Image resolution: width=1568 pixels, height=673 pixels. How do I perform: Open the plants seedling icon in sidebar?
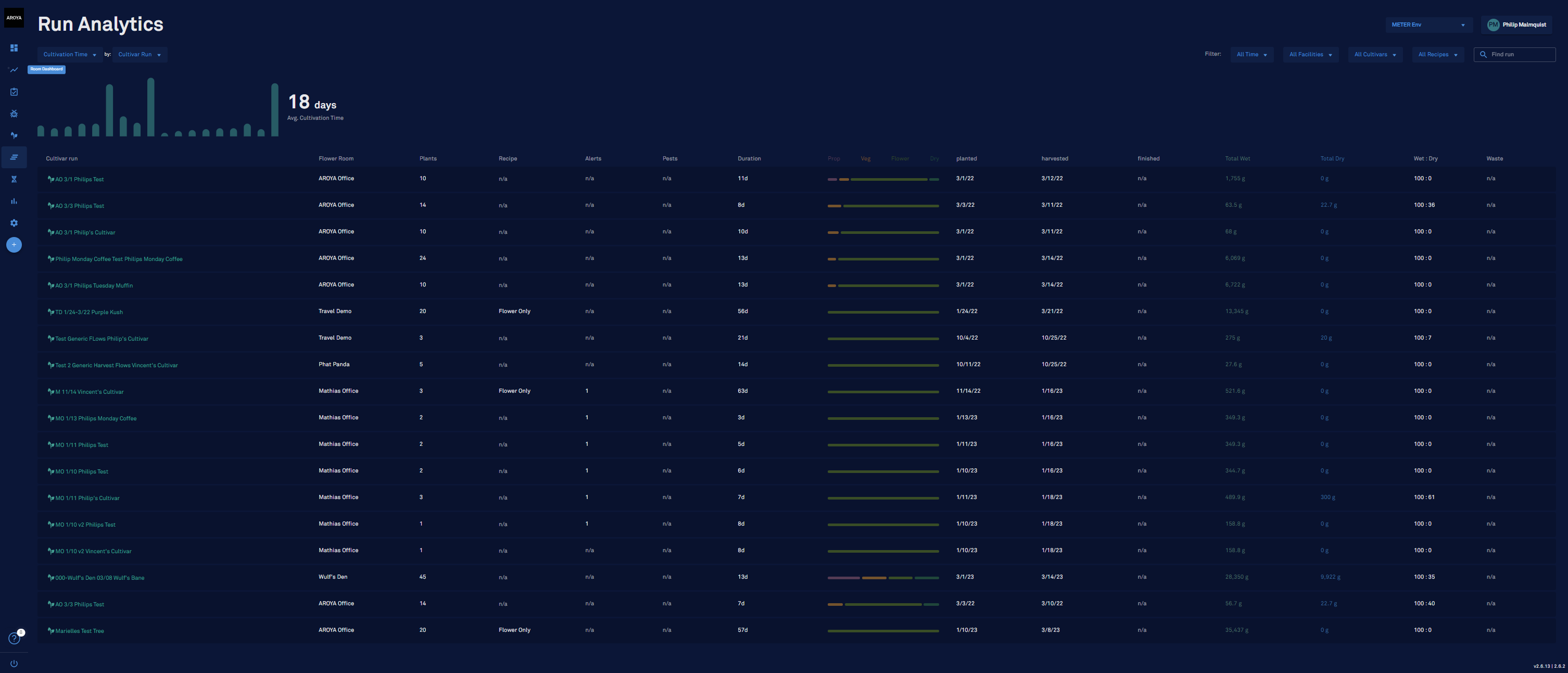point(14,136)
